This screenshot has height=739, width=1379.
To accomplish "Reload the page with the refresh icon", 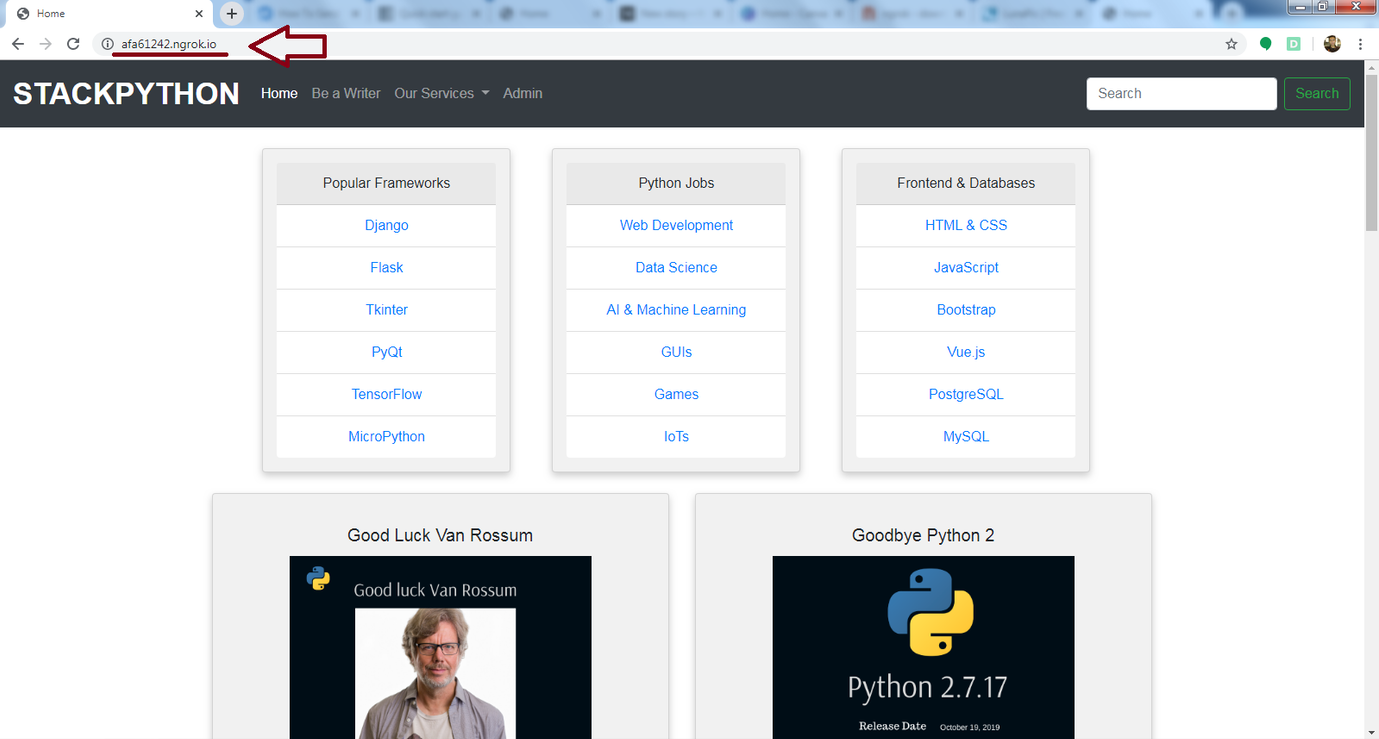I will point(73,44).
